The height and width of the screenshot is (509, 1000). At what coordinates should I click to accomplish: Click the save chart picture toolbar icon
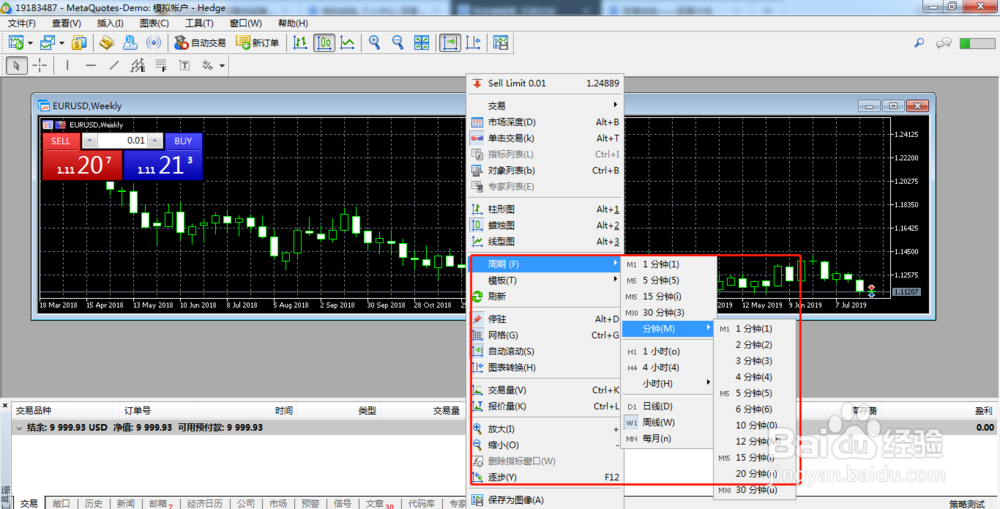501,43
